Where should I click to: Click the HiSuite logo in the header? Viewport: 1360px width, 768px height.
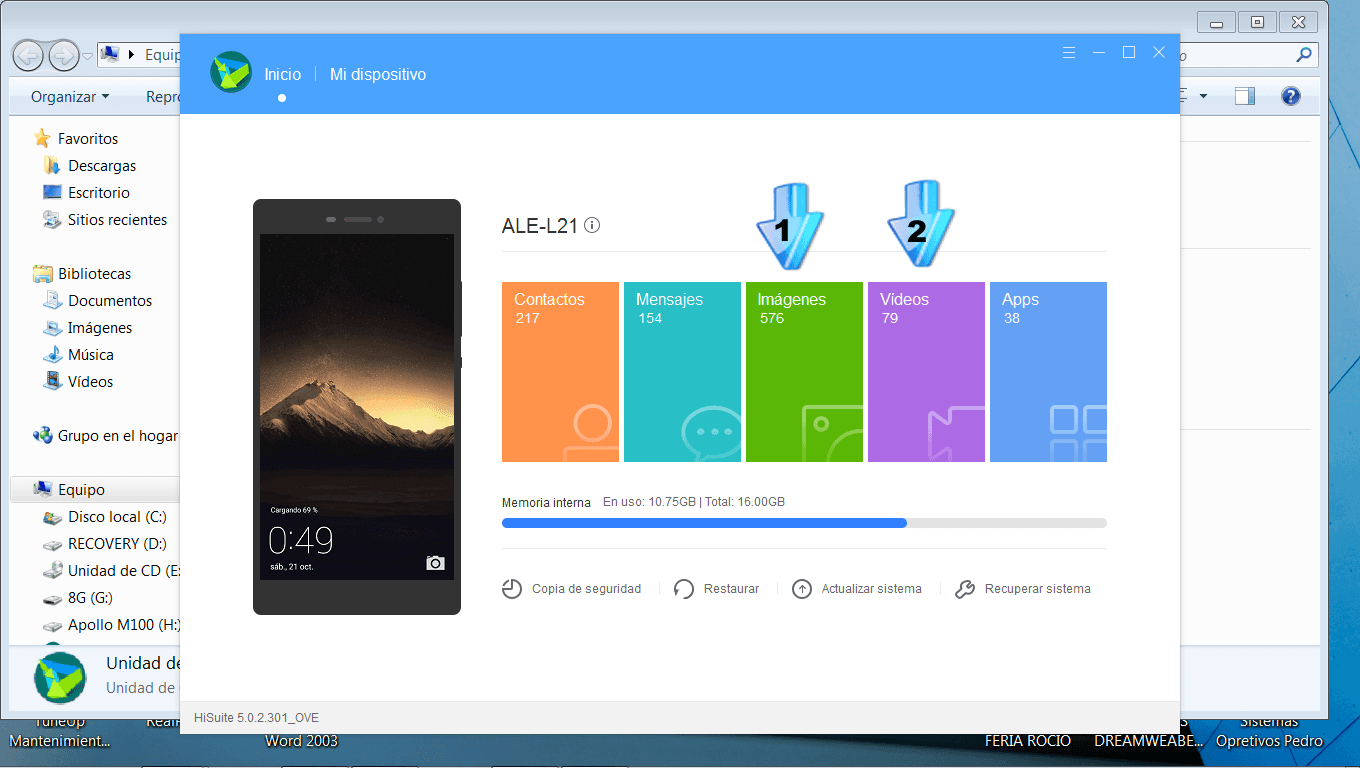[x=231, y=72]
